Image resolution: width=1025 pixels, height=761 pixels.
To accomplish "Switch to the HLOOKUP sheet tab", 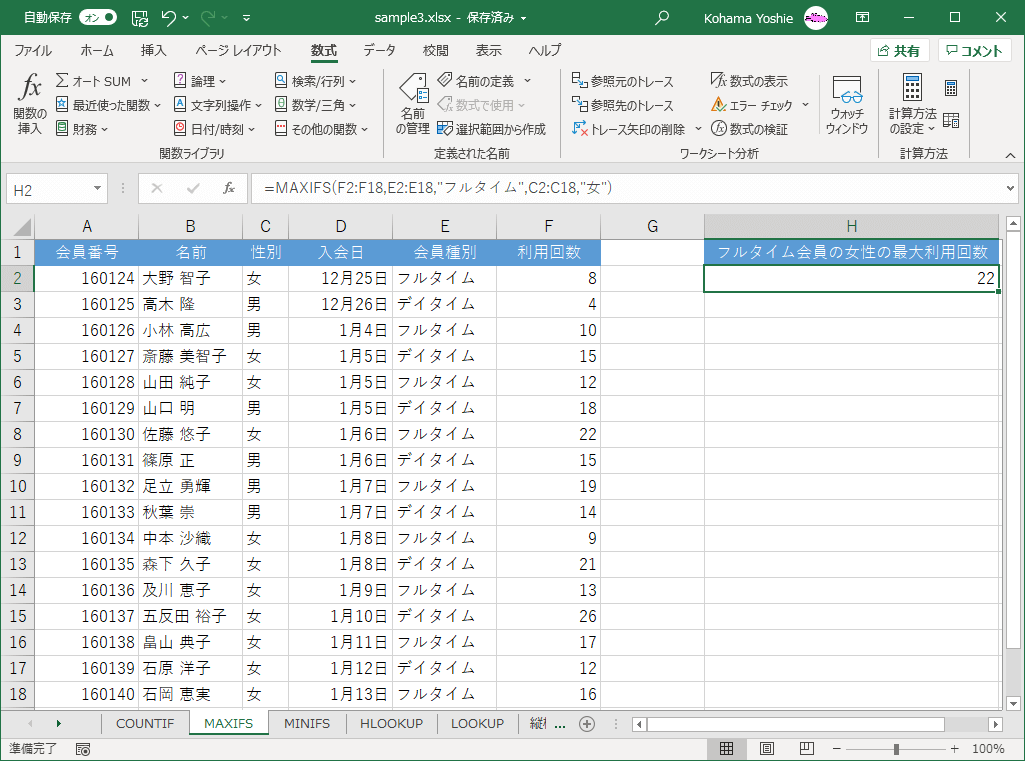I will [x=392, y=724].
